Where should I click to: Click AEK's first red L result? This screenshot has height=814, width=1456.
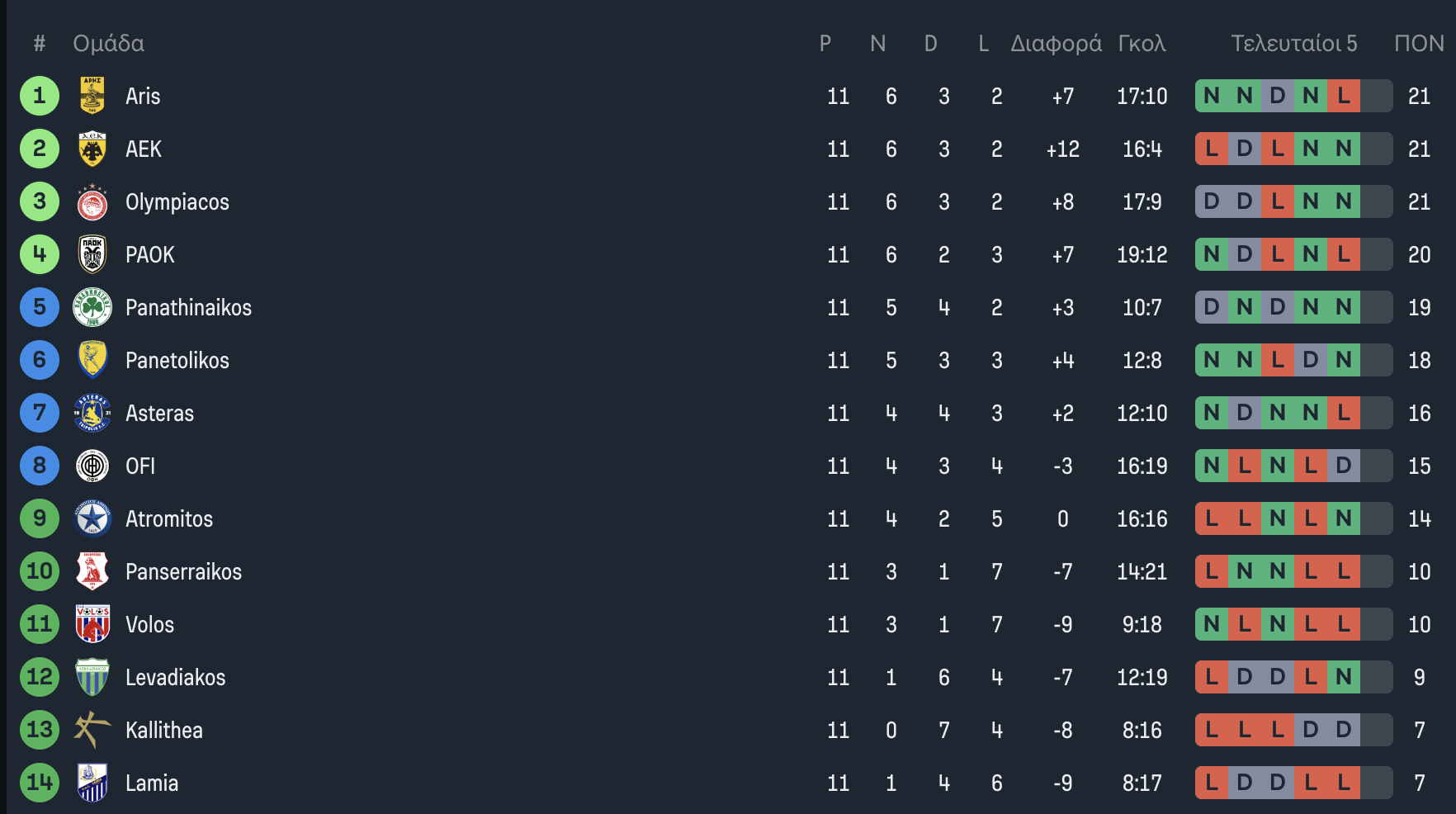1212,149
